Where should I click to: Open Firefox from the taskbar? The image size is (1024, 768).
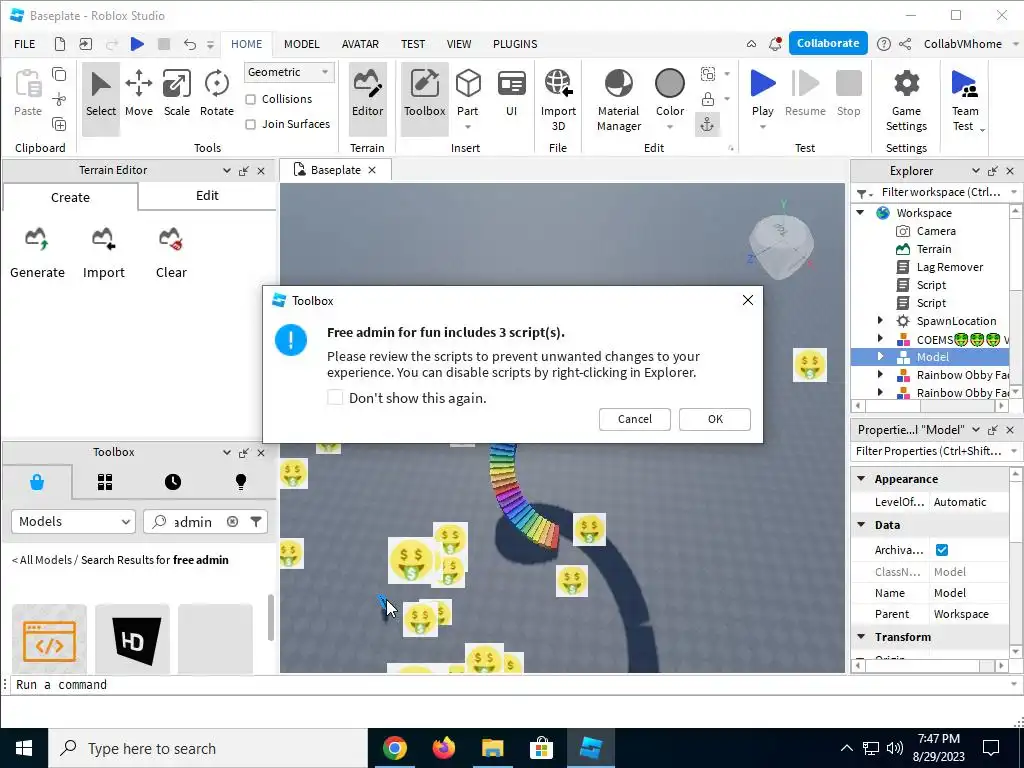pyautogui.click(x=443, y=748)
